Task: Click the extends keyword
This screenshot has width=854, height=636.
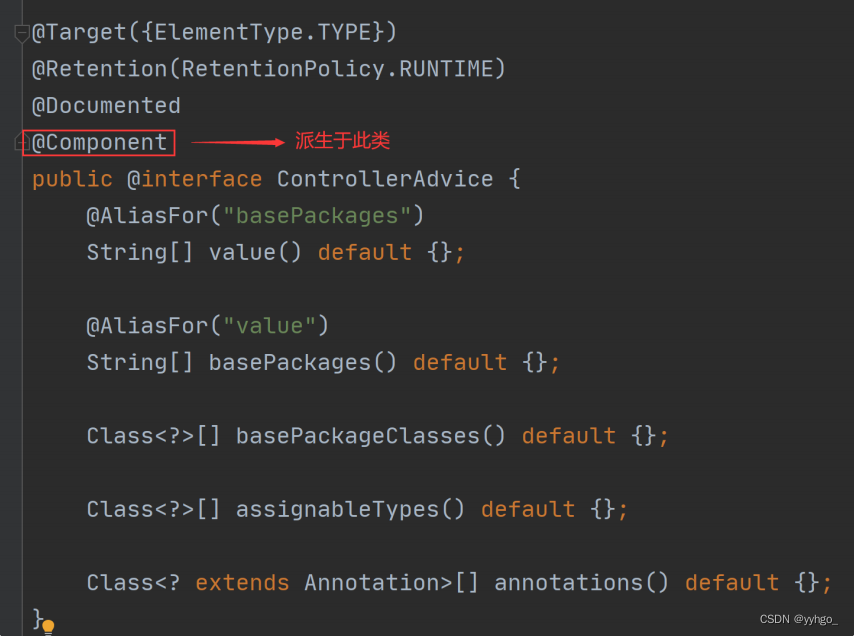Action: point(242,583)
